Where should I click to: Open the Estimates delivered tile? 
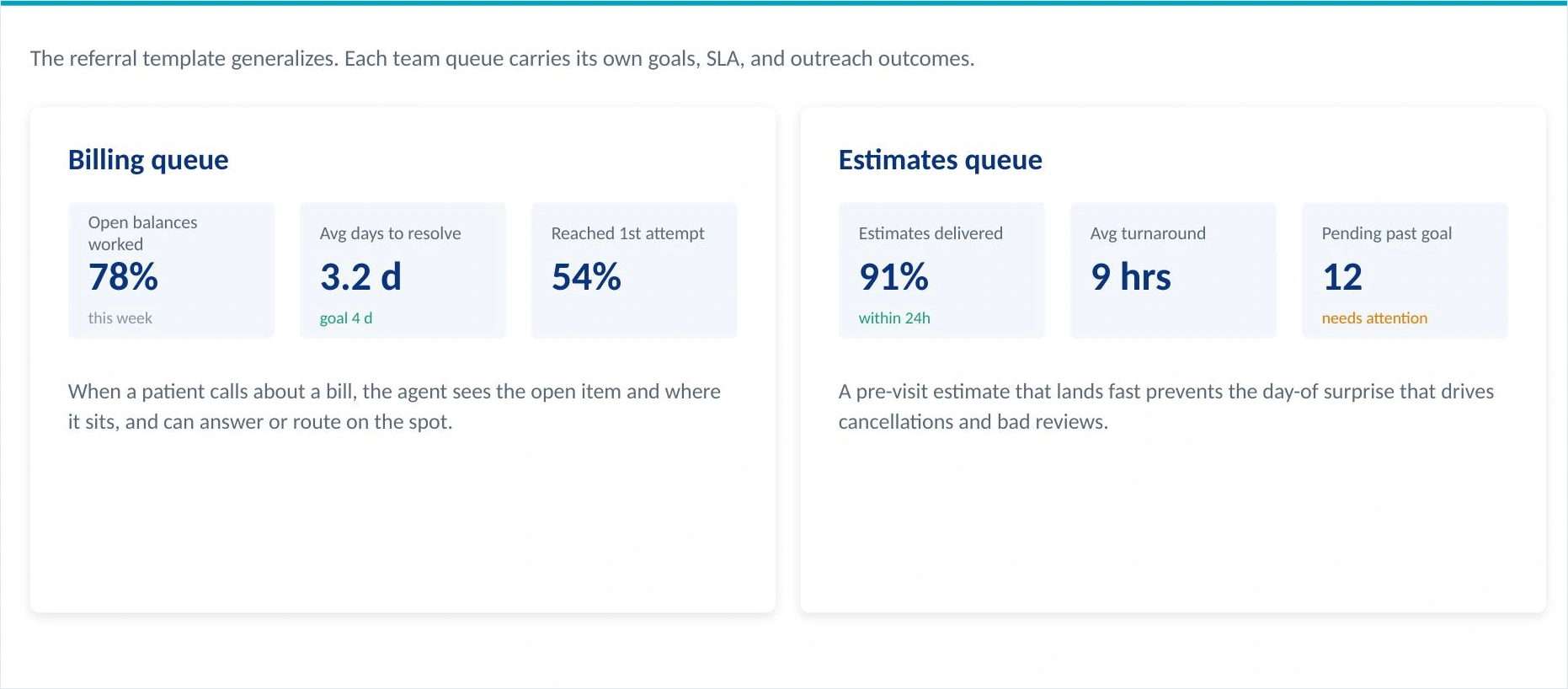pyautogui.click(x=941, y=270)
